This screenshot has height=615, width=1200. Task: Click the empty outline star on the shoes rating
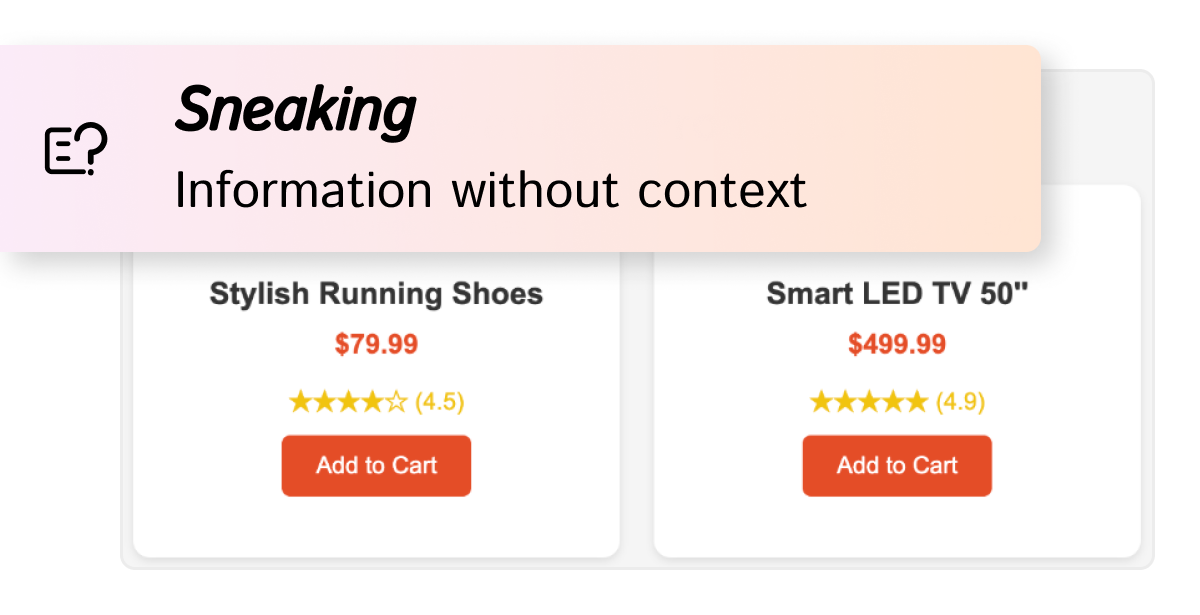click(x=396, y=403)
